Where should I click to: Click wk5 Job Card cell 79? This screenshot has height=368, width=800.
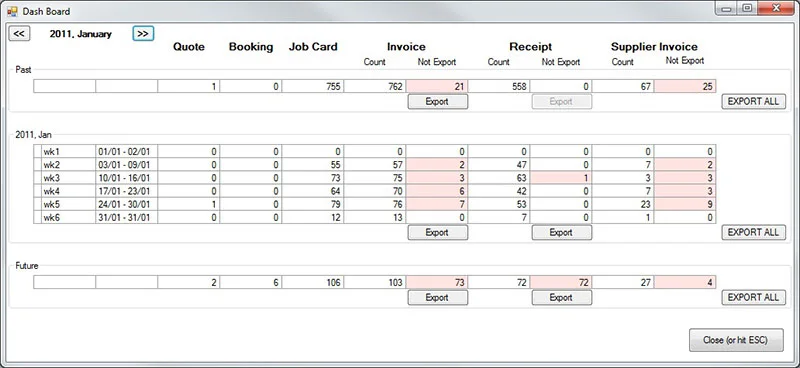313,205
